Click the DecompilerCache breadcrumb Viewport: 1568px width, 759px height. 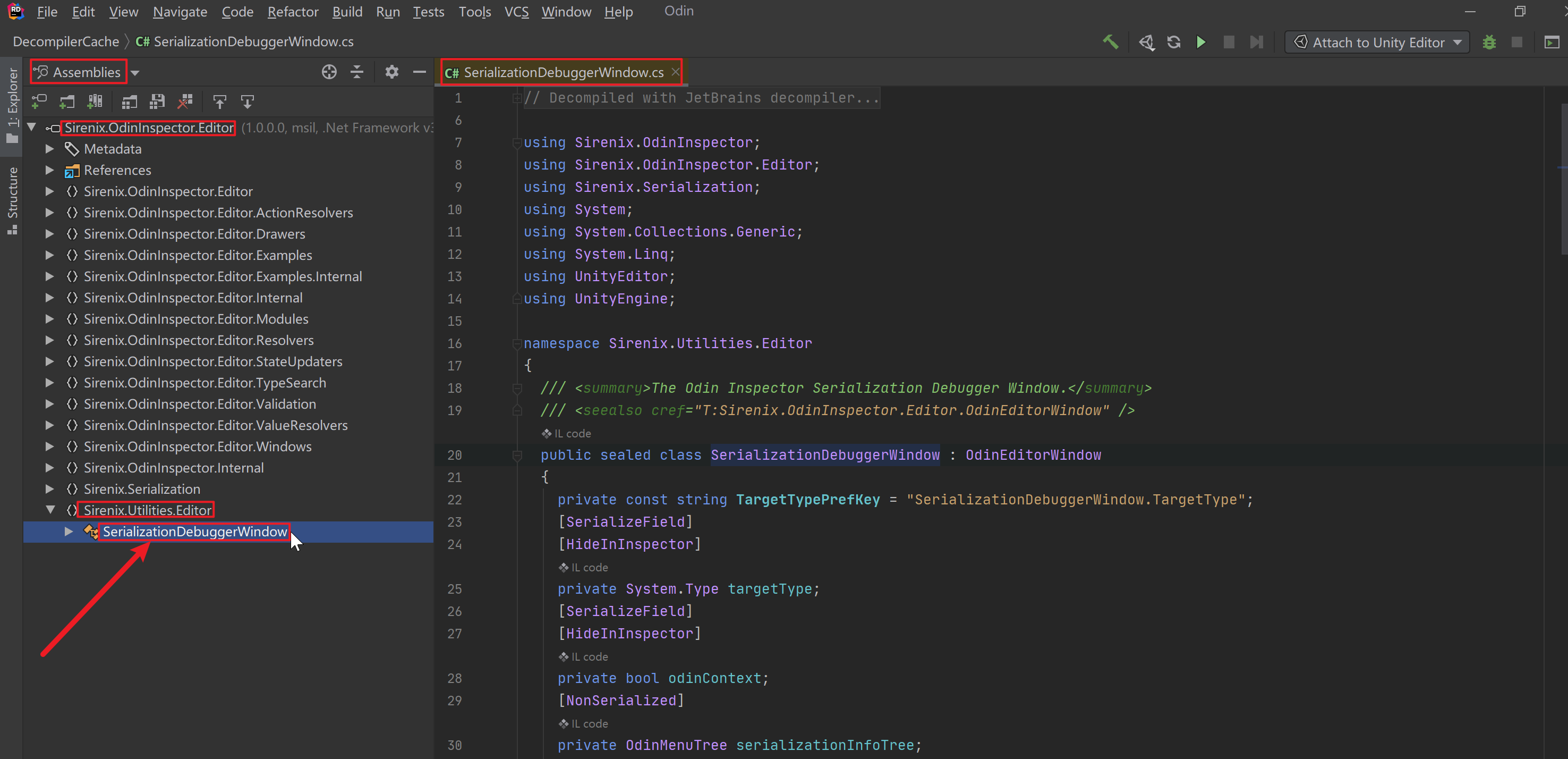[x=66, y=41]
